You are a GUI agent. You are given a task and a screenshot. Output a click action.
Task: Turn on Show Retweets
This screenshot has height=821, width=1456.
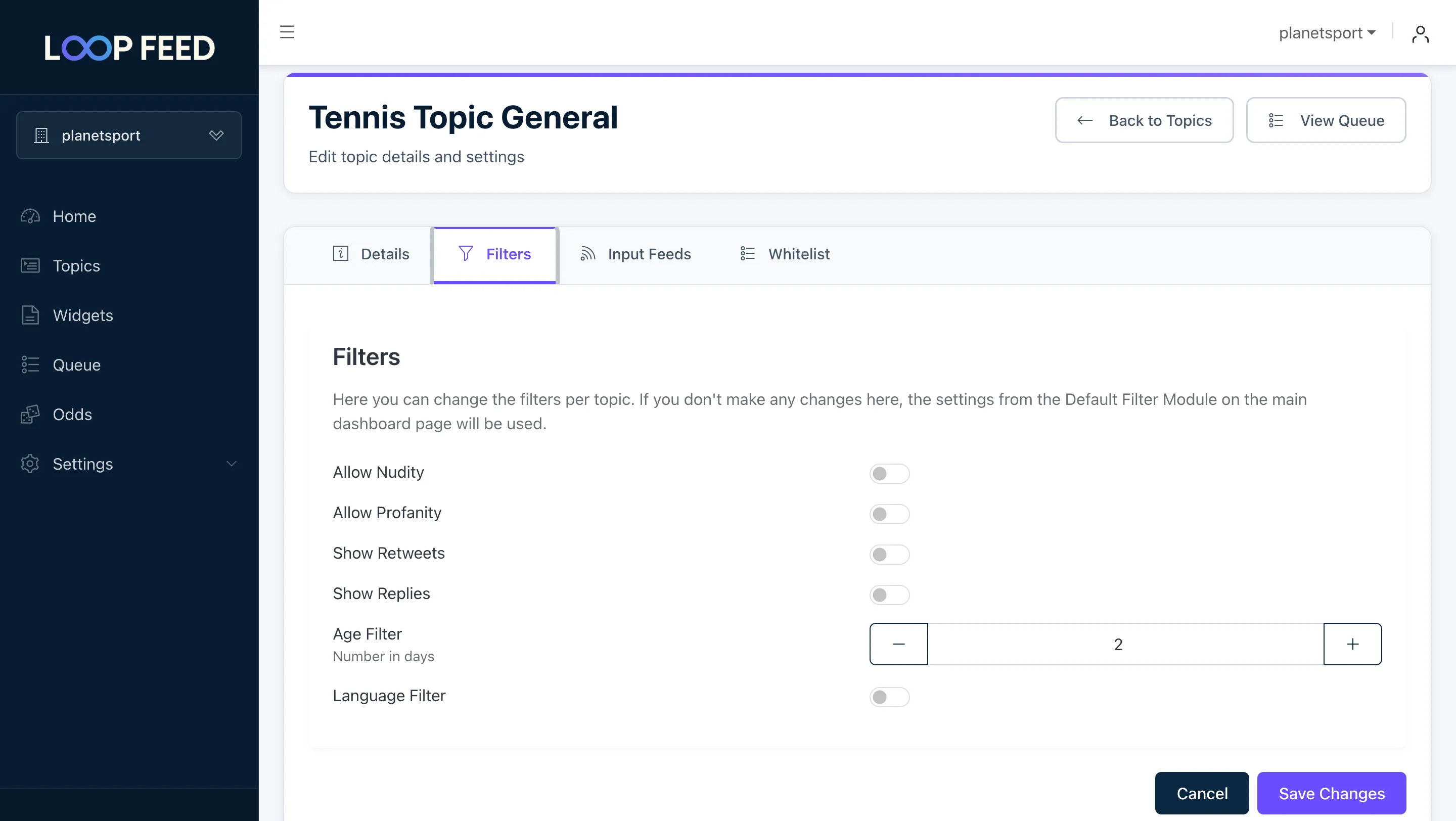[x=889, y=554]
